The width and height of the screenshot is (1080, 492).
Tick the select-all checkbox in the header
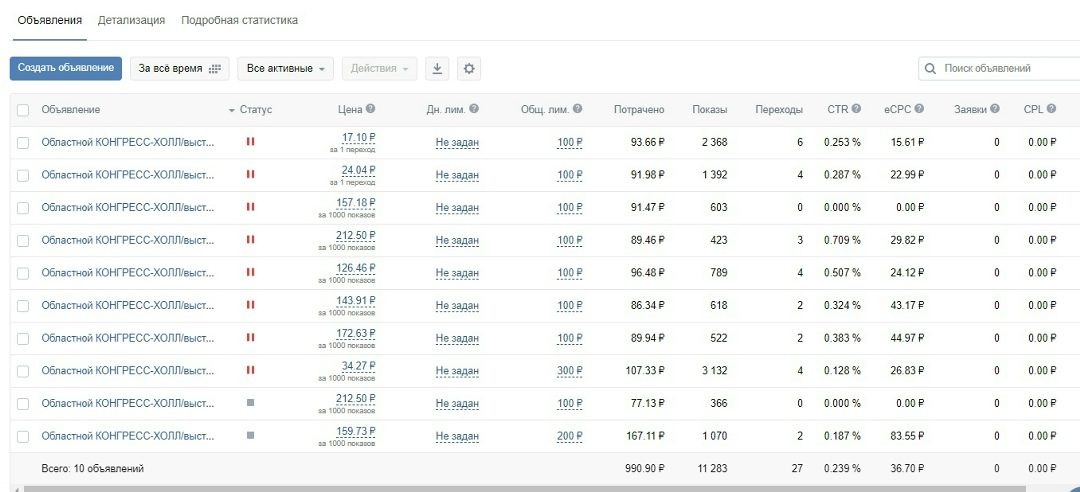23,110
